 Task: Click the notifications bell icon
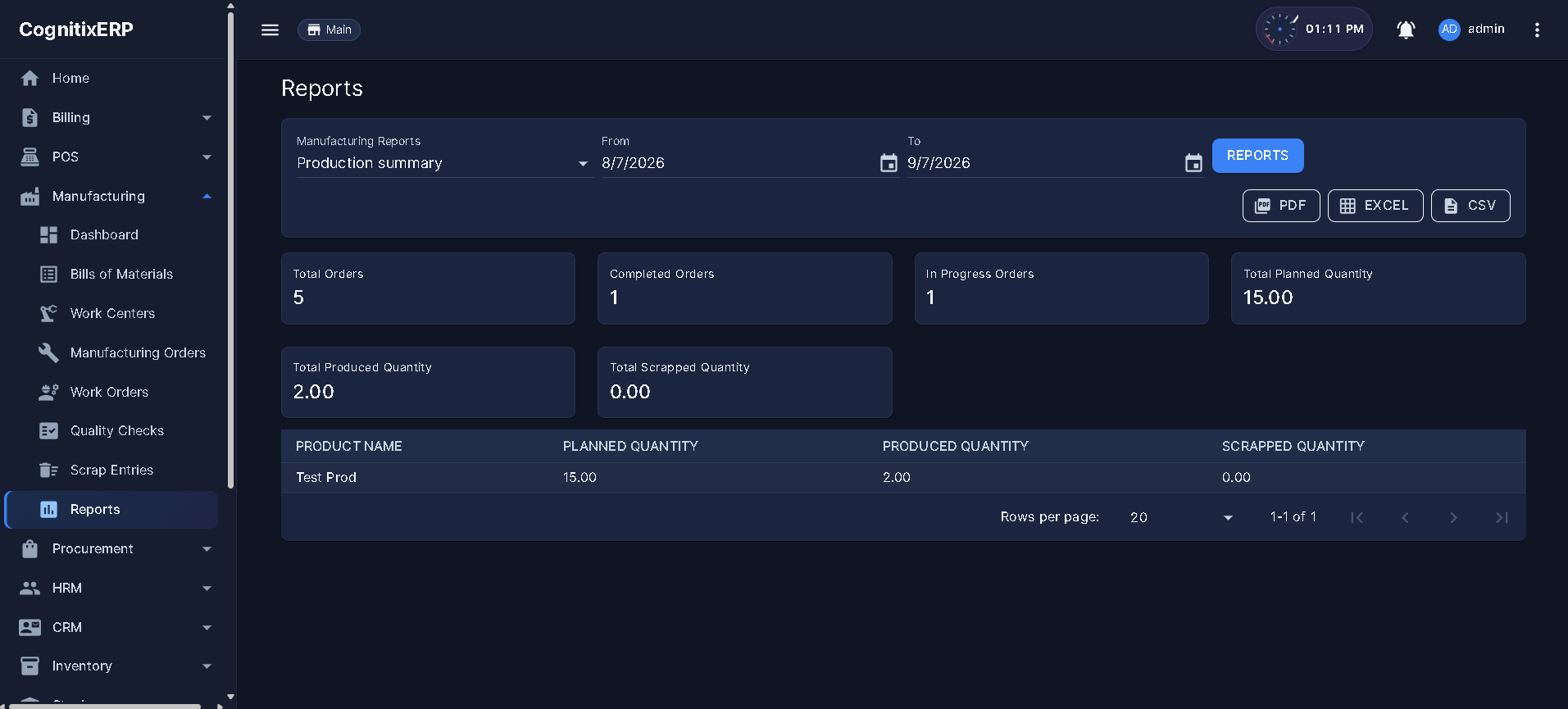tap(1406, 30)
